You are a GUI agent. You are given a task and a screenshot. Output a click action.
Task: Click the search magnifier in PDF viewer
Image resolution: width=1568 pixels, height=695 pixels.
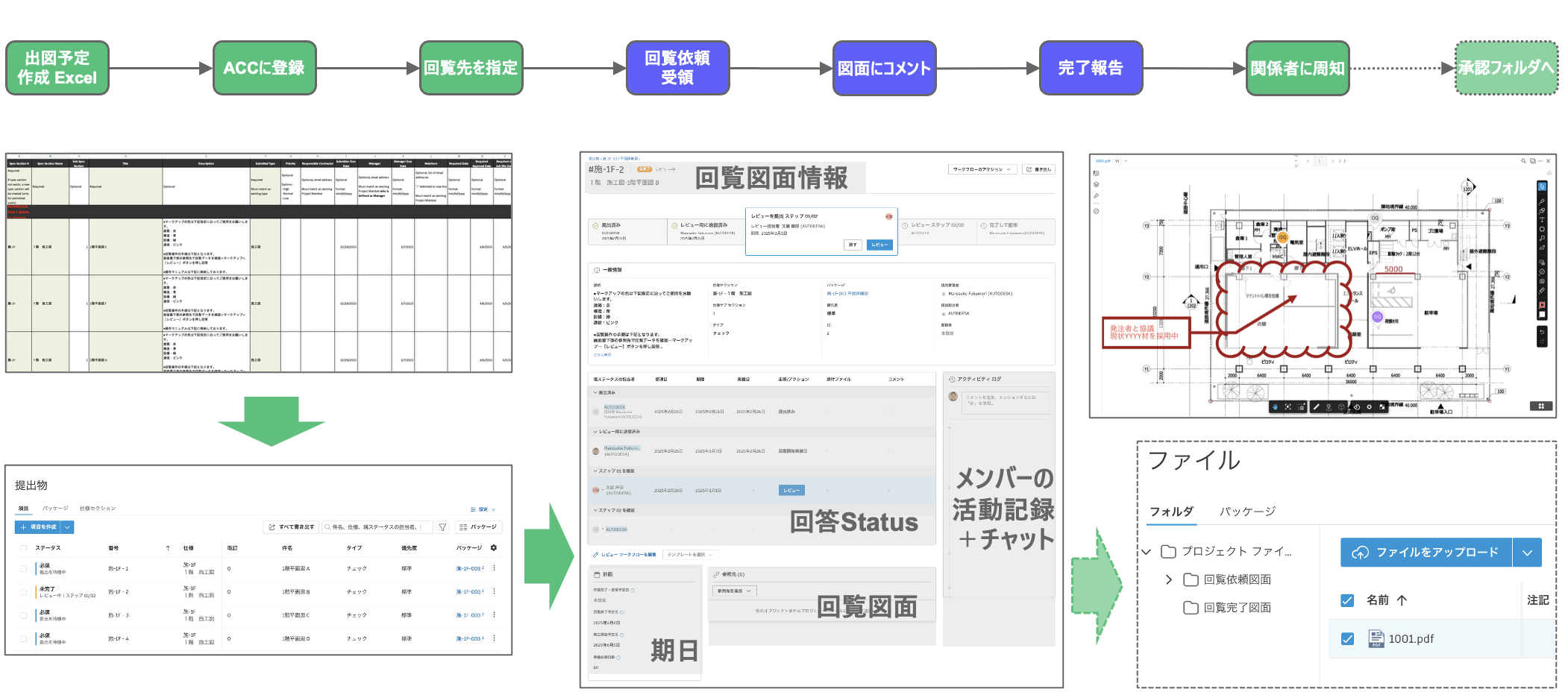tap(1523, 161)
